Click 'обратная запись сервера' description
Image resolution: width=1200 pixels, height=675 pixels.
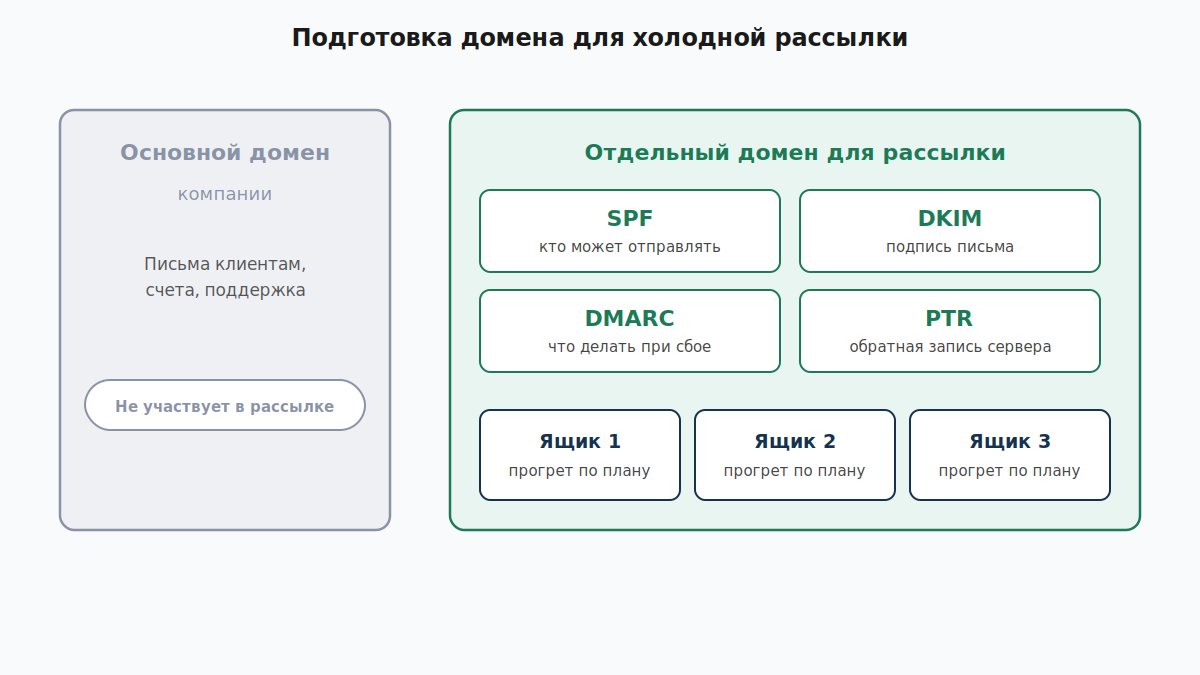pos(950,347)
